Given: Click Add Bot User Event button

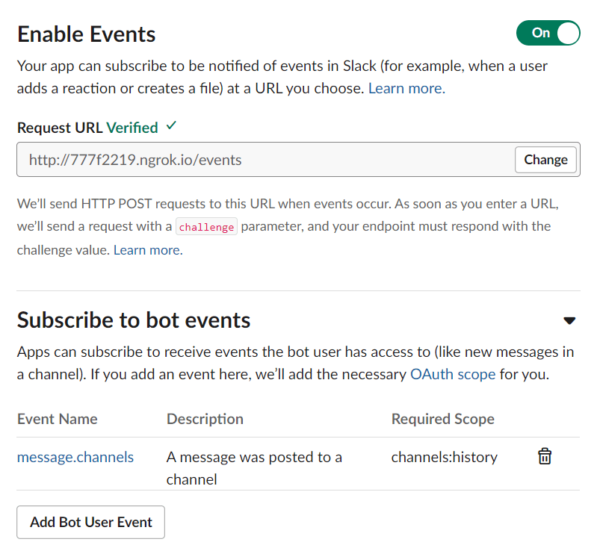Looking at the screenshot, I should [91, 522].
